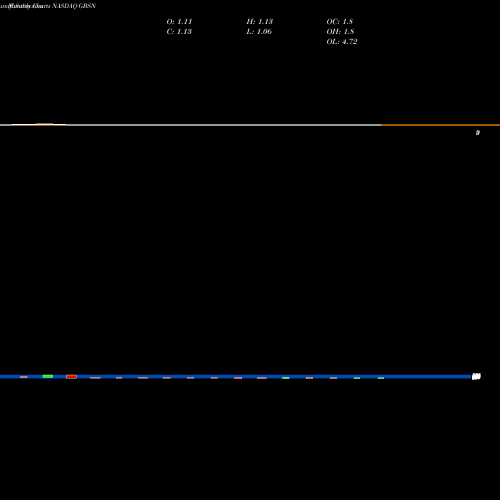Select the open price value O: 1.11
This screenshot has height=500, width=500.
(179, 22)
